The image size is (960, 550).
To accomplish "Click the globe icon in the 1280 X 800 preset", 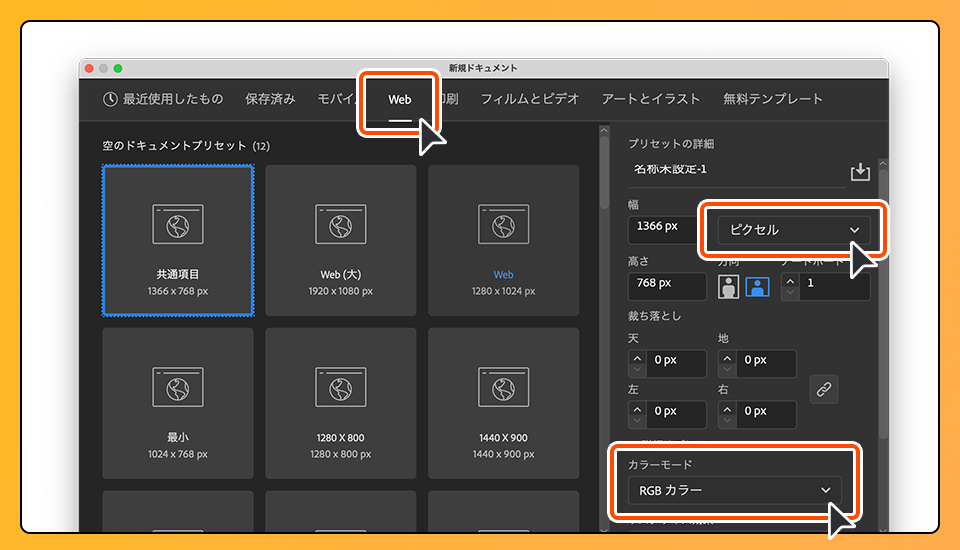I will [340, 388].
